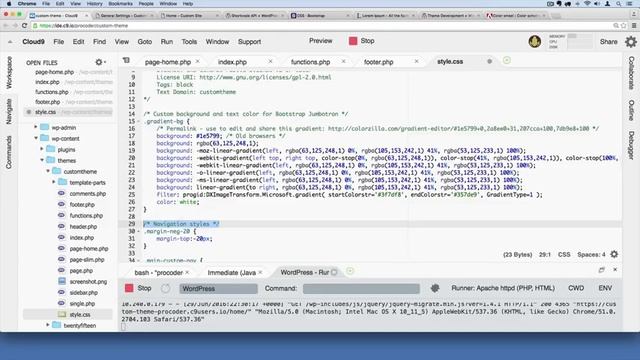
Task: Expand plugins folder
Action: [42, 149]
